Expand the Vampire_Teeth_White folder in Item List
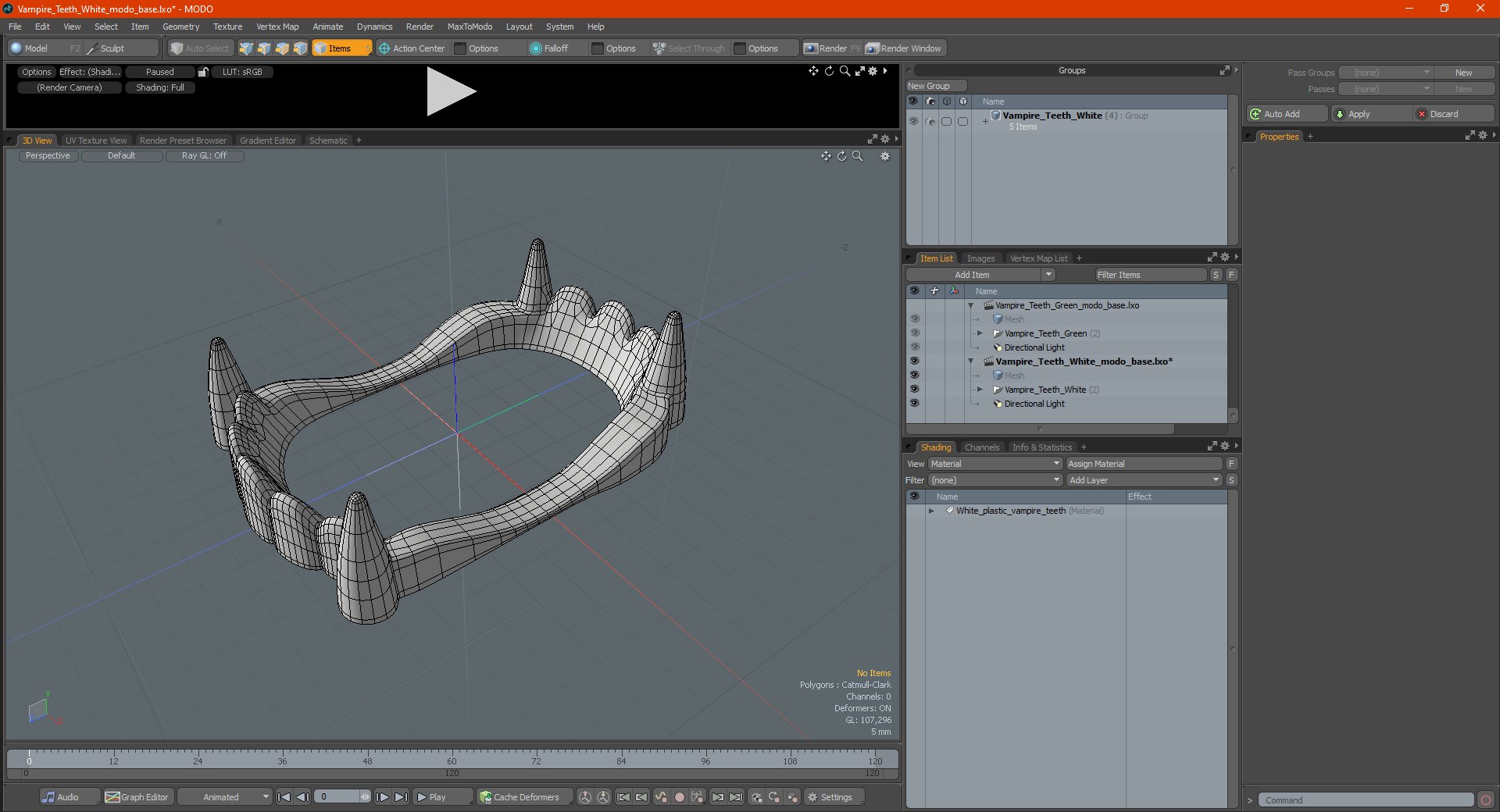The image size is (1500, 812). 980,390
